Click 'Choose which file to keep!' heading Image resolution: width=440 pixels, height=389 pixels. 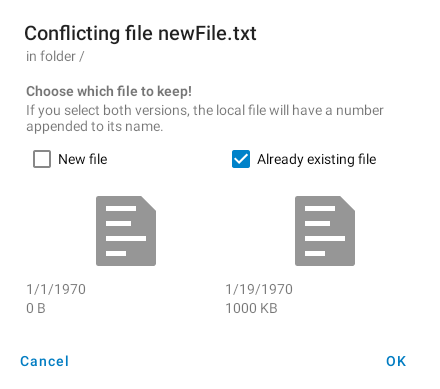[x=109, y=91]
